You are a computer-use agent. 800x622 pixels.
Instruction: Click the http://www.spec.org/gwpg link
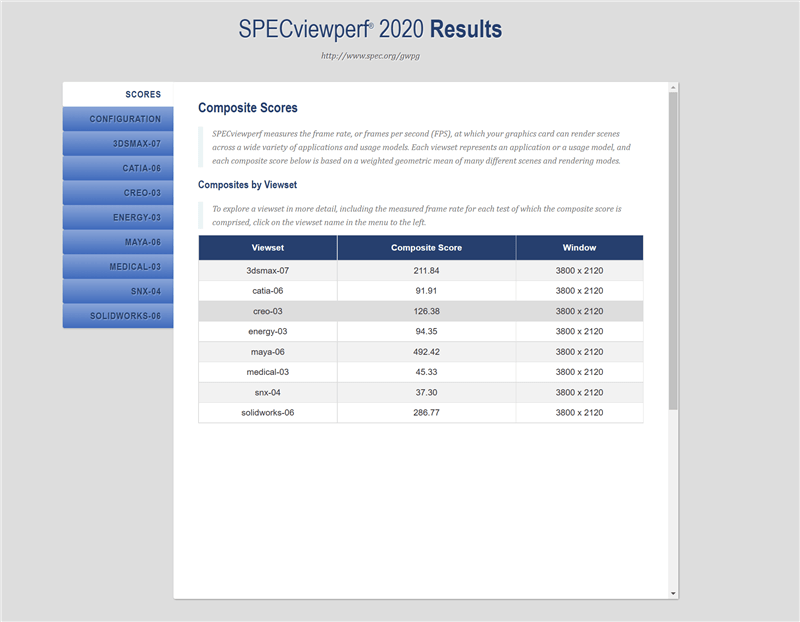pyautogui.click(x=370, y=56)
